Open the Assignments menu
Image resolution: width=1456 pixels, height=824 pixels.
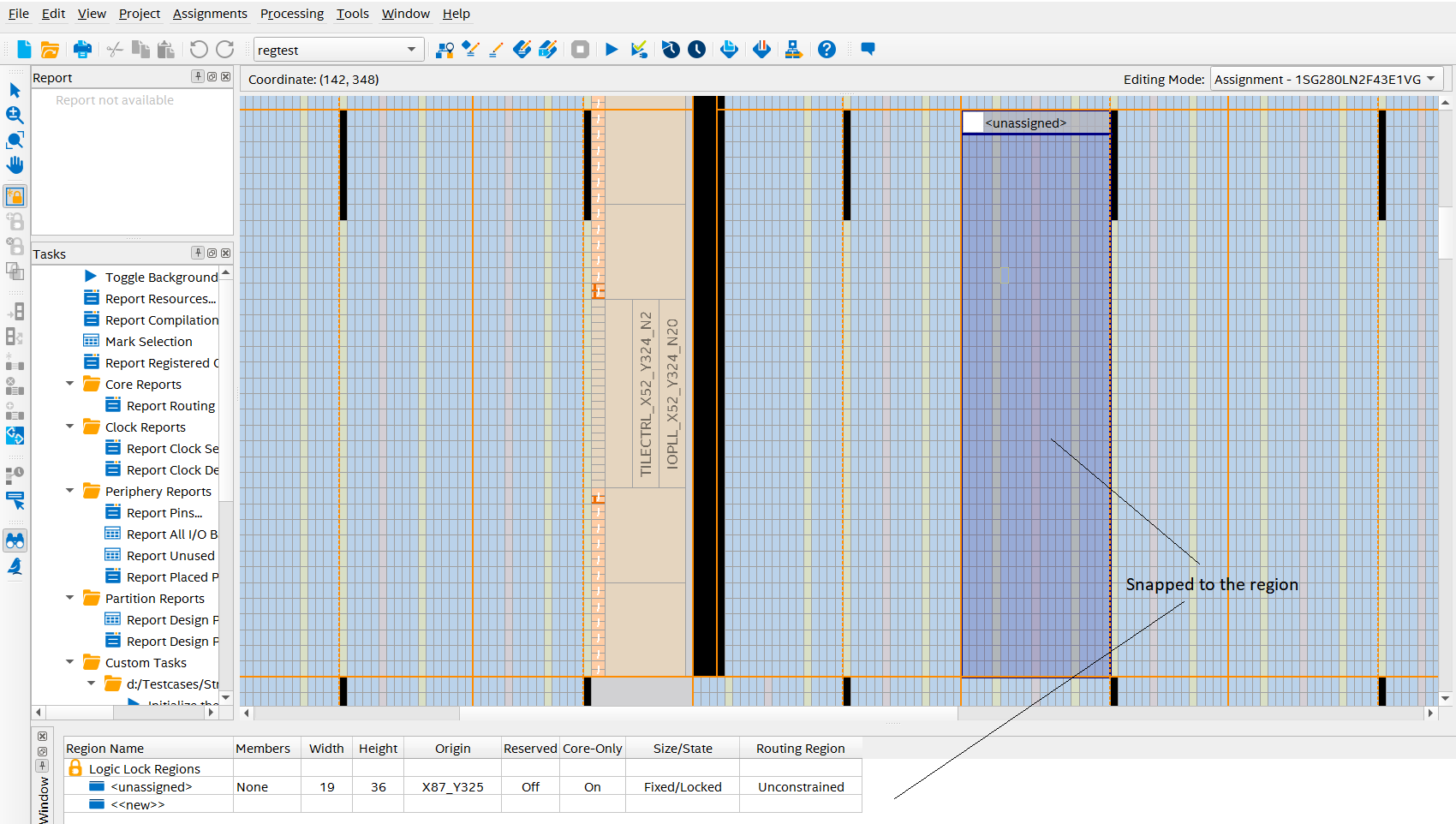(210, 14)
